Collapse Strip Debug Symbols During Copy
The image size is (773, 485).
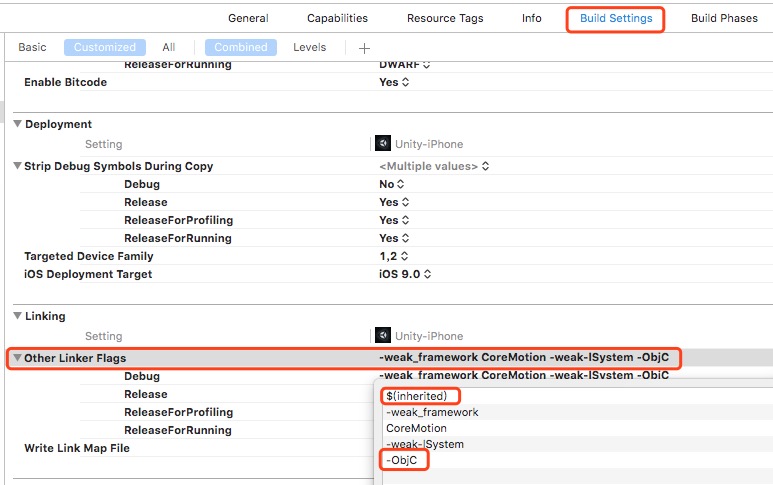[x=17, y=166]
